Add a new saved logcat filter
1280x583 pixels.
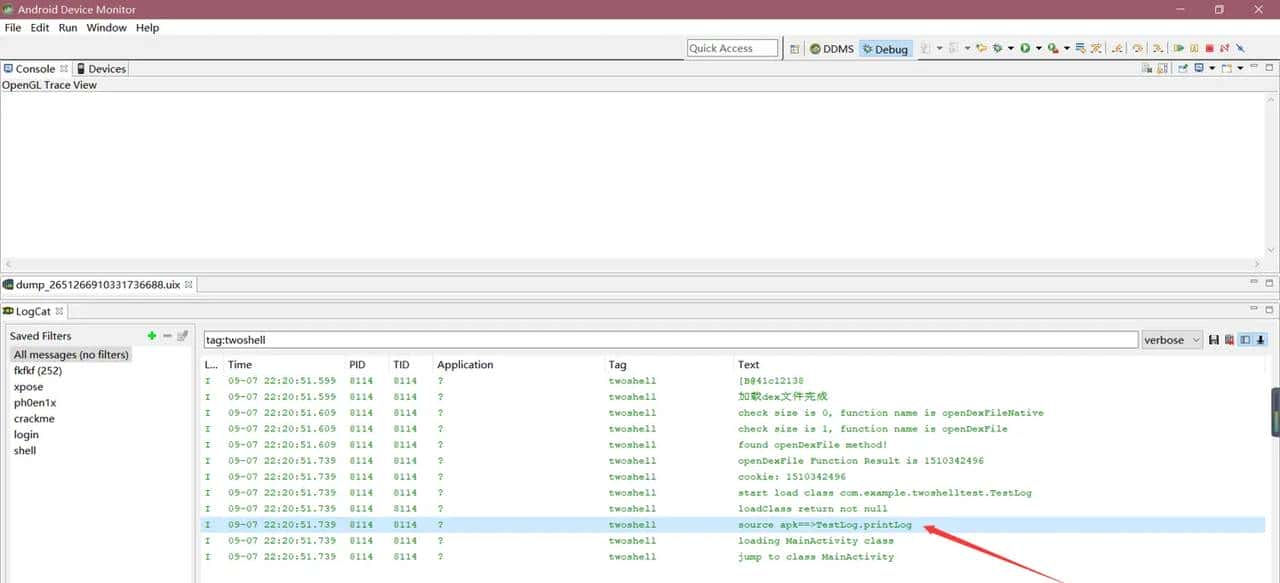[x=152, y=336]
